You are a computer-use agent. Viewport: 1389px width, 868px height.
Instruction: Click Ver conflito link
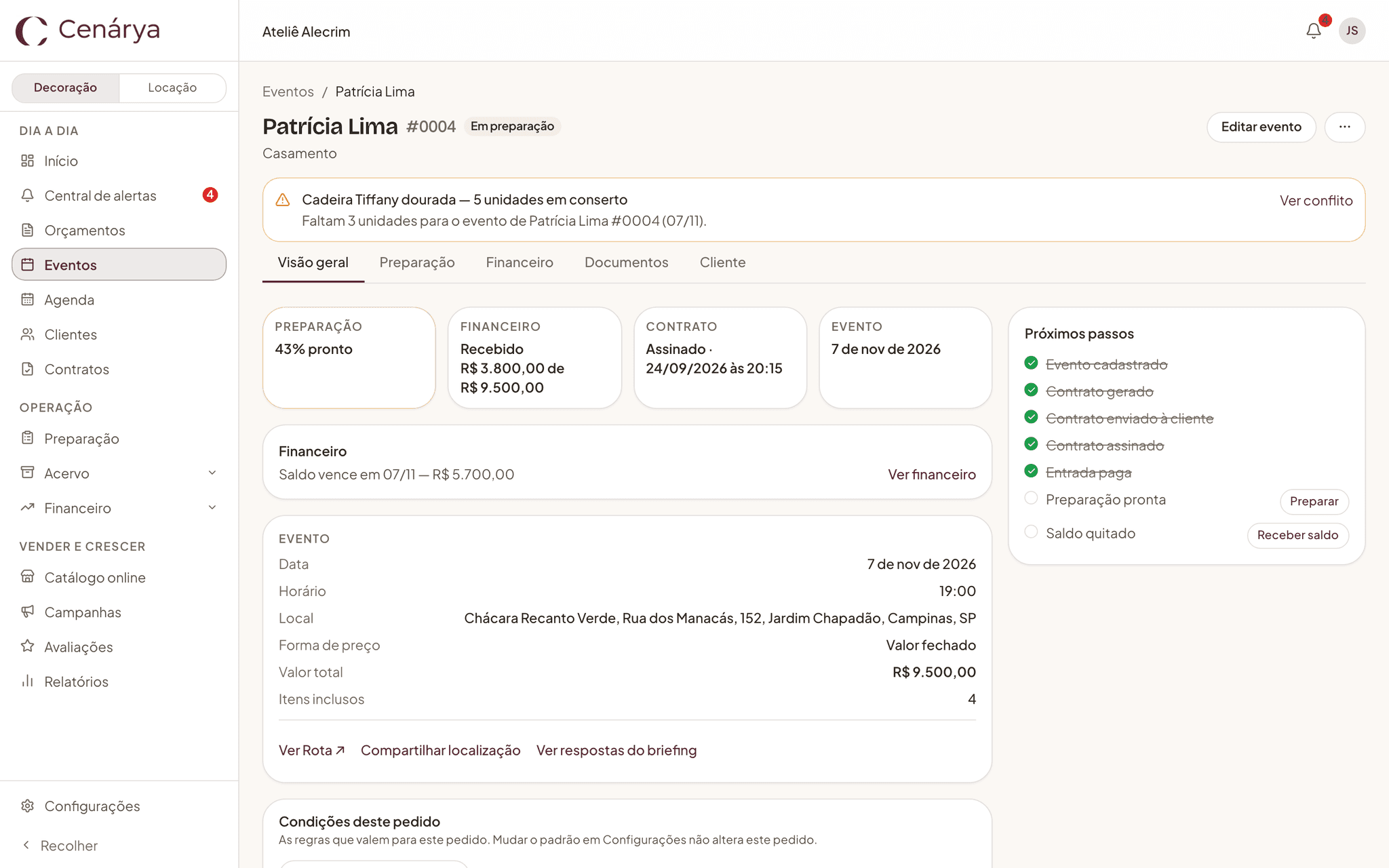point(1316,201)
